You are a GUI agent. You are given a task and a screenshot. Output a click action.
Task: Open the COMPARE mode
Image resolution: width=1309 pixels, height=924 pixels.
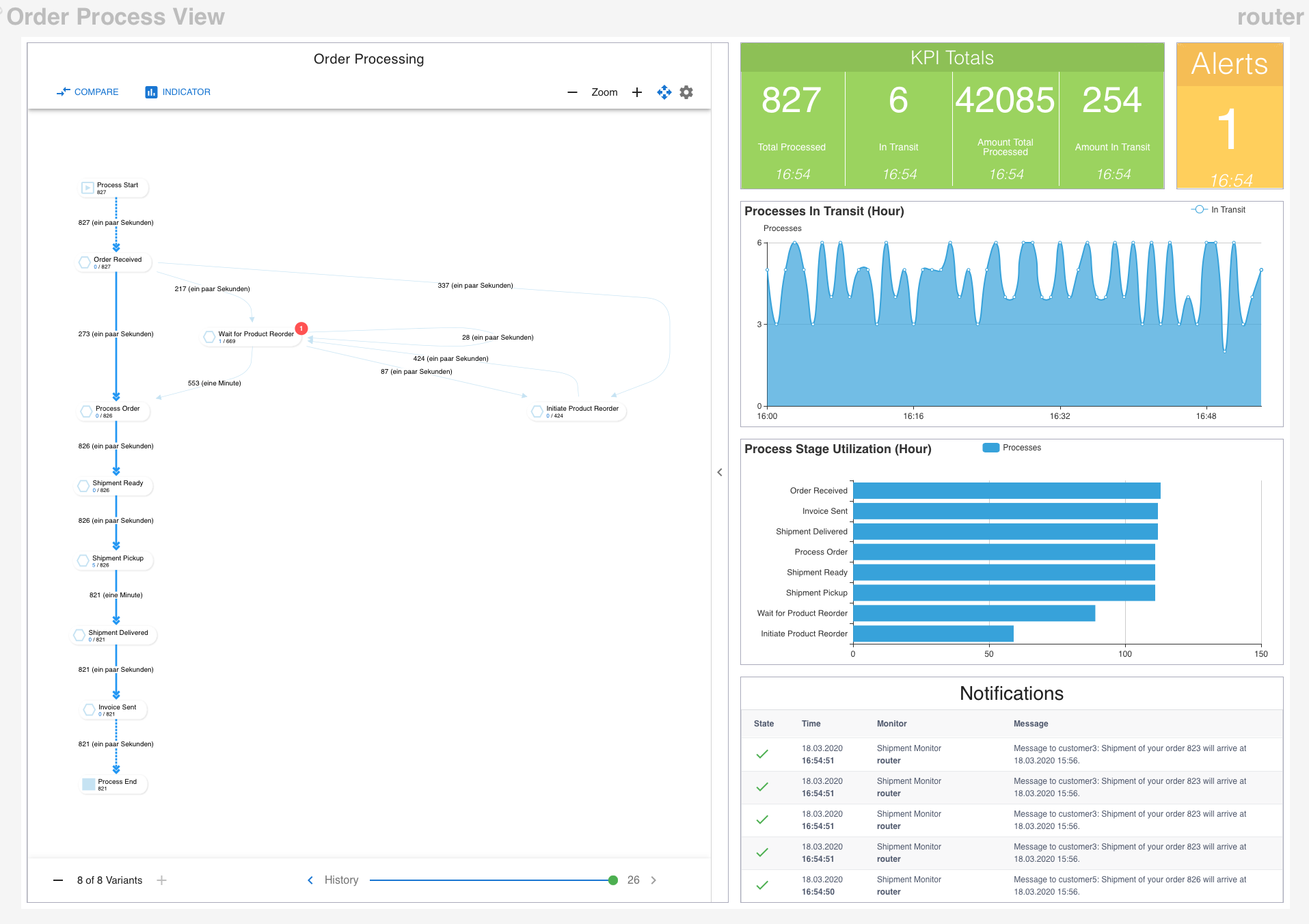pos(87,92)
